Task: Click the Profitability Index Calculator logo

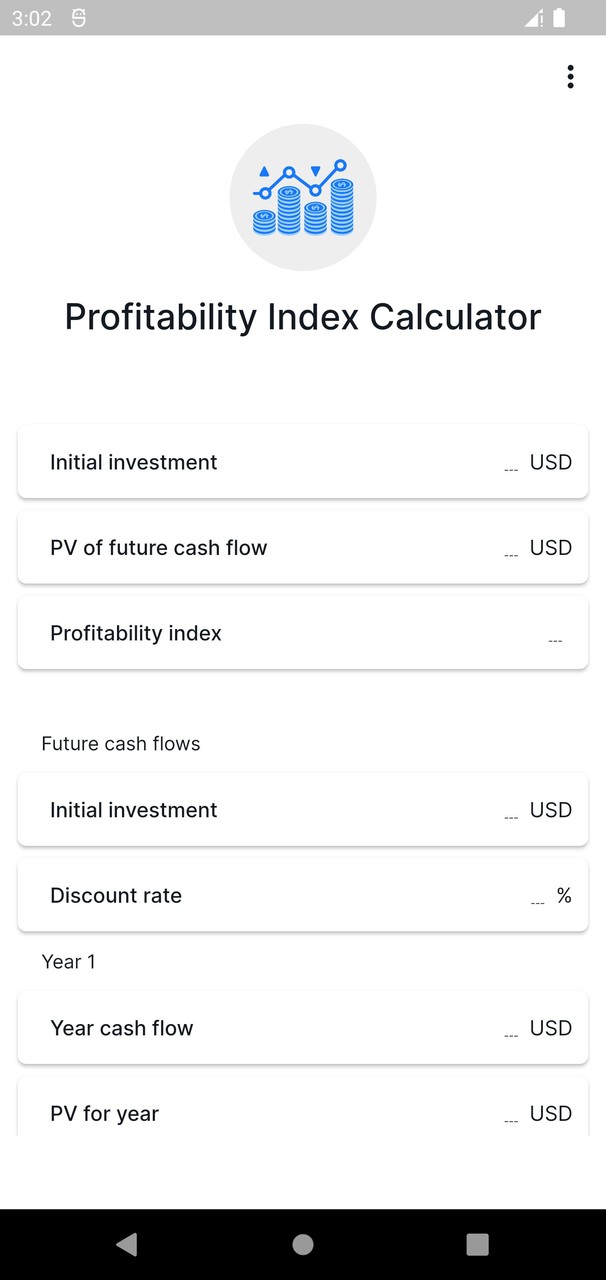Action: (x=303, y=196)
